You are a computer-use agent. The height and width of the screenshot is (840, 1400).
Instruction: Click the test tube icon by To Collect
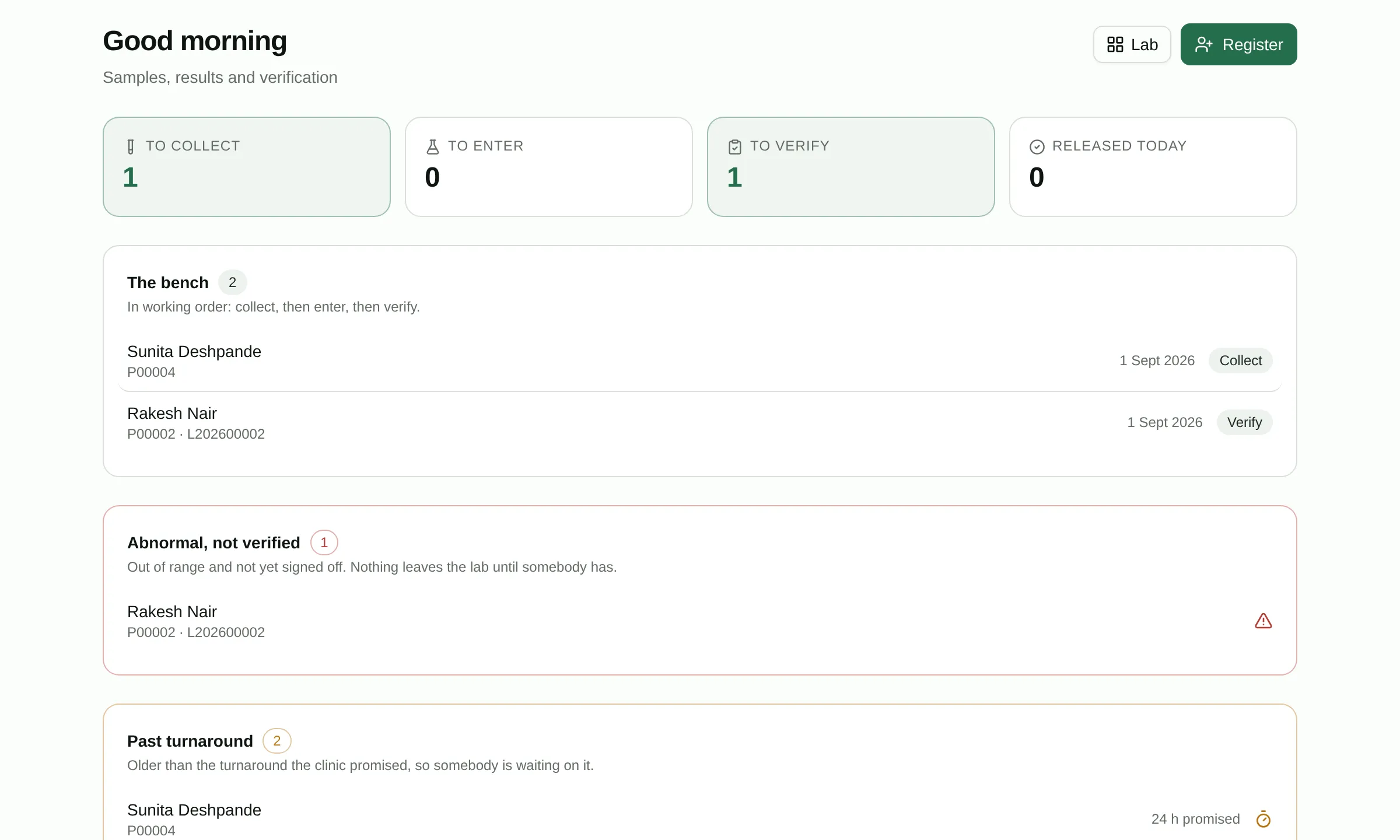(131, 146)
